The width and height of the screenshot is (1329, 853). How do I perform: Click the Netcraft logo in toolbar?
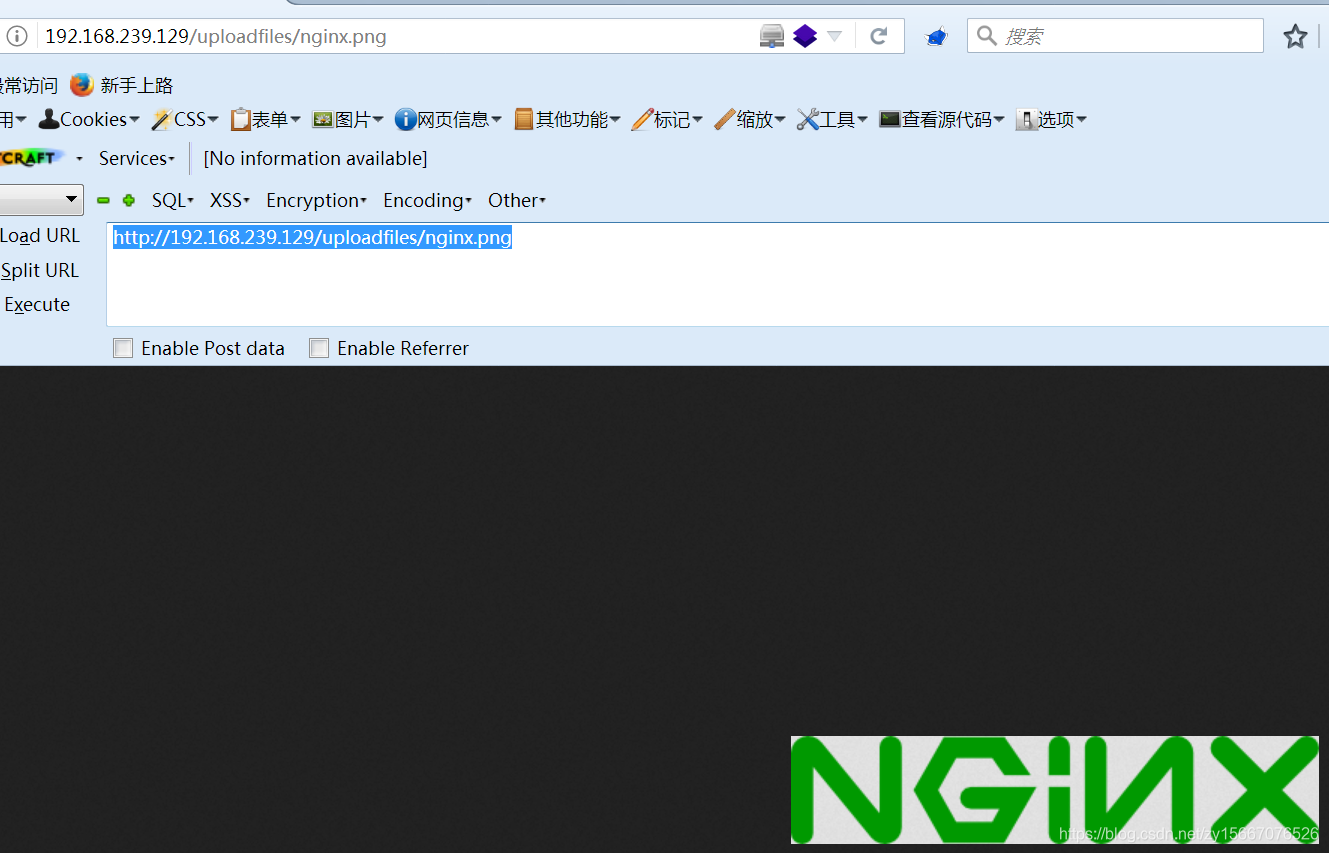tap(33, 158)
